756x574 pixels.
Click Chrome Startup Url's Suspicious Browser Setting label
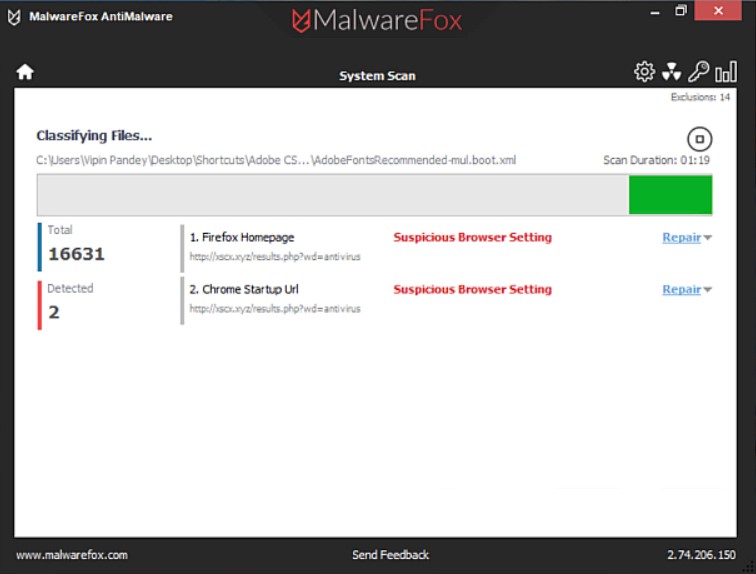[472, 289]
